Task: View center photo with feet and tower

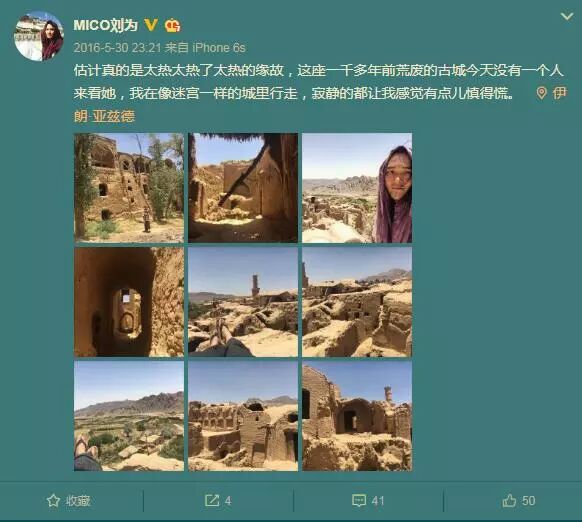Action: (x=243, y=302)
